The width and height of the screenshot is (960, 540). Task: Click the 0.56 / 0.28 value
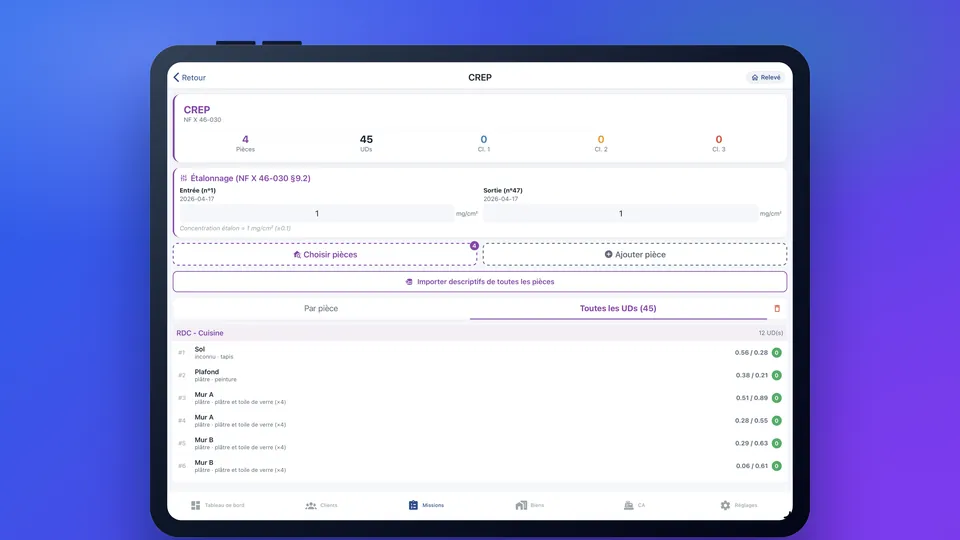coord(751,353)
